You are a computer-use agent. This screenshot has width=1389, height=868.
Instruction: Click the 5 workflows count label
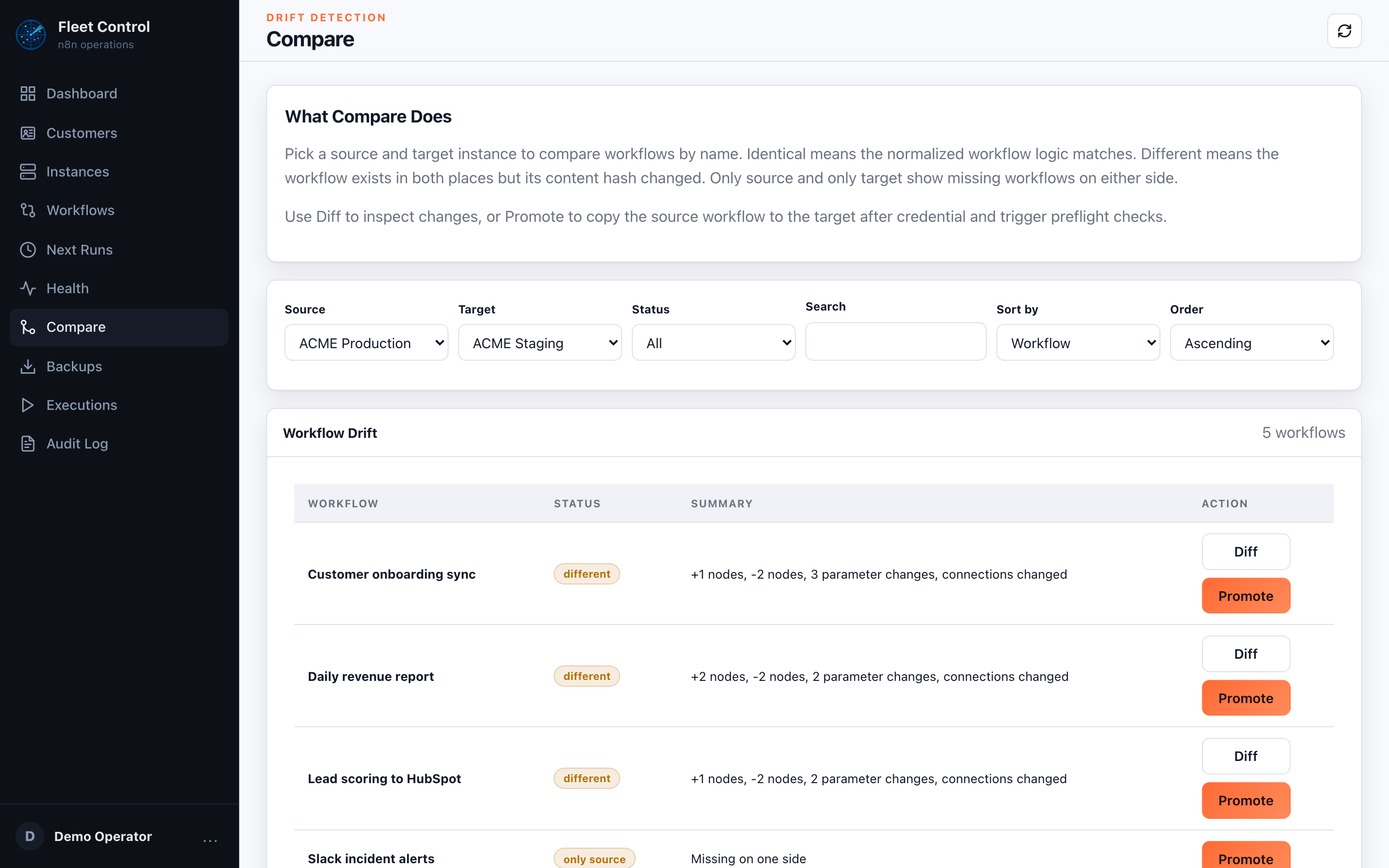[x=1303, y=433]
